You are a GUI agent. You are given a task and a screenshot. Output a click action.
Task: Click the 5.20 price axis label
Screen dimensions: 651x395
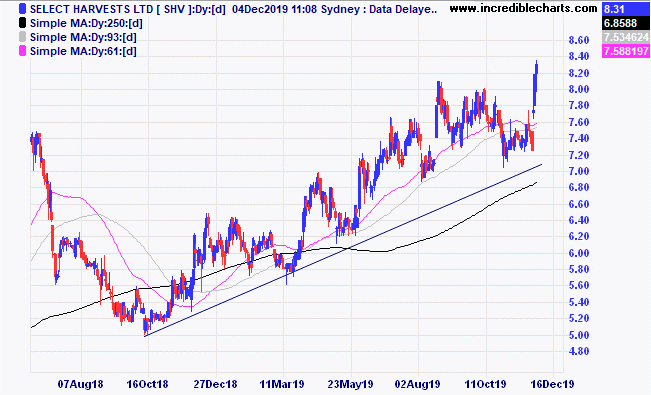click(x=579, y=319)
